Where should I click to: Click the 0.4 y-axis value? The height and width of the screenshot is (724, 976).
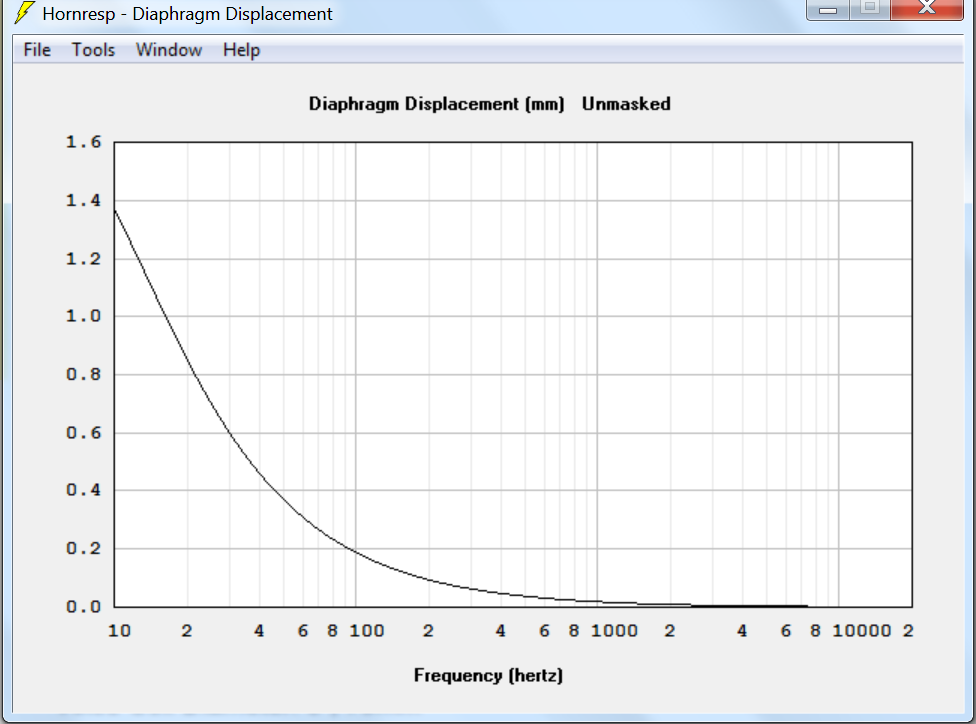pyautogui.click(x=83, y=491)
